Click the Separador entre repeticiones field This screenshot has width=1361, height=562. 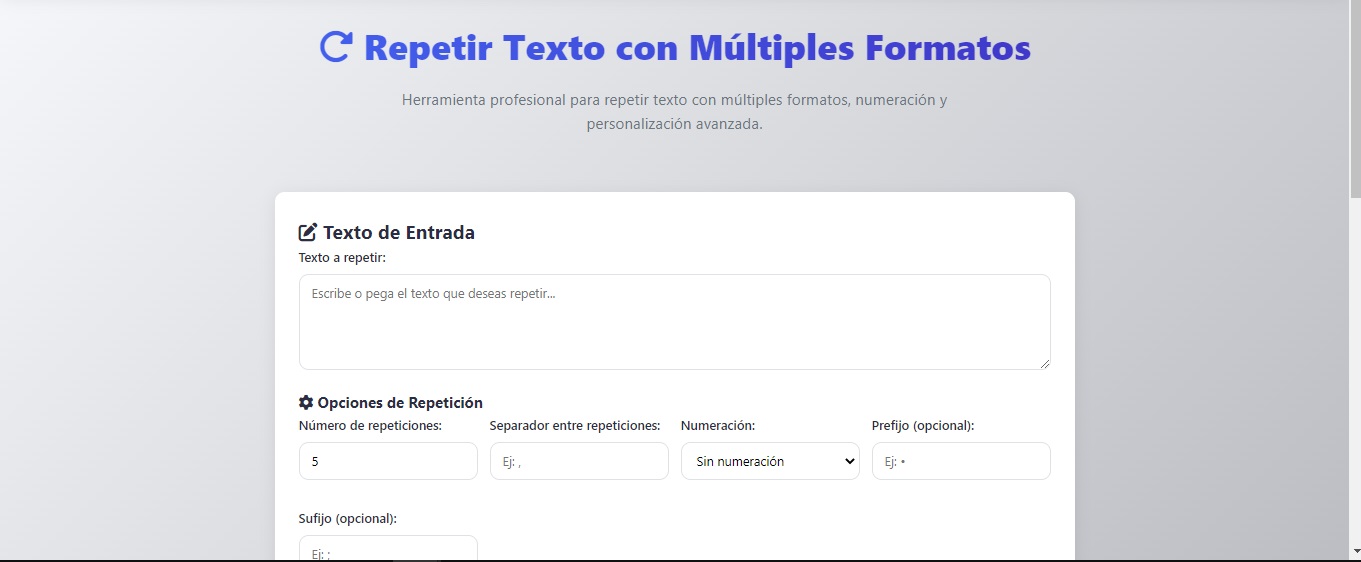(579, 461)
